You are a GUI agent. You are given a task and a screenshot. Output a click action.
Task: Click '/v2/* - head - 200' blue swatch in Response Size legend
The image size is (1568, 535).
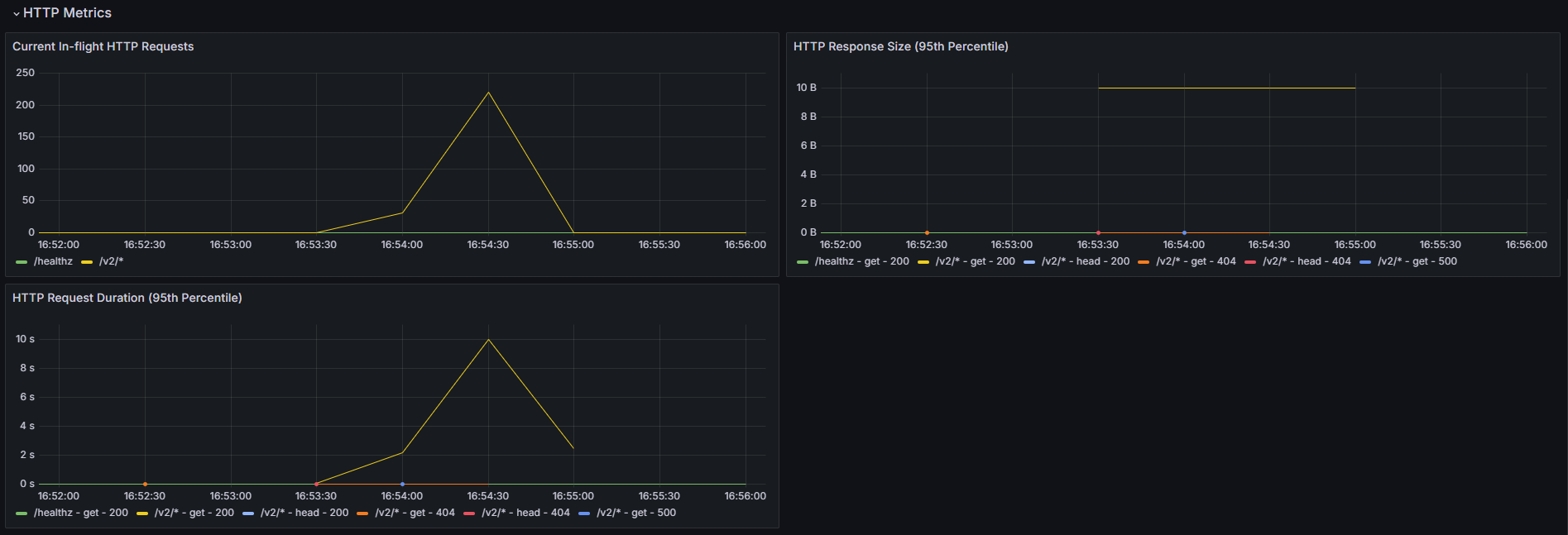coord(1029,262)
